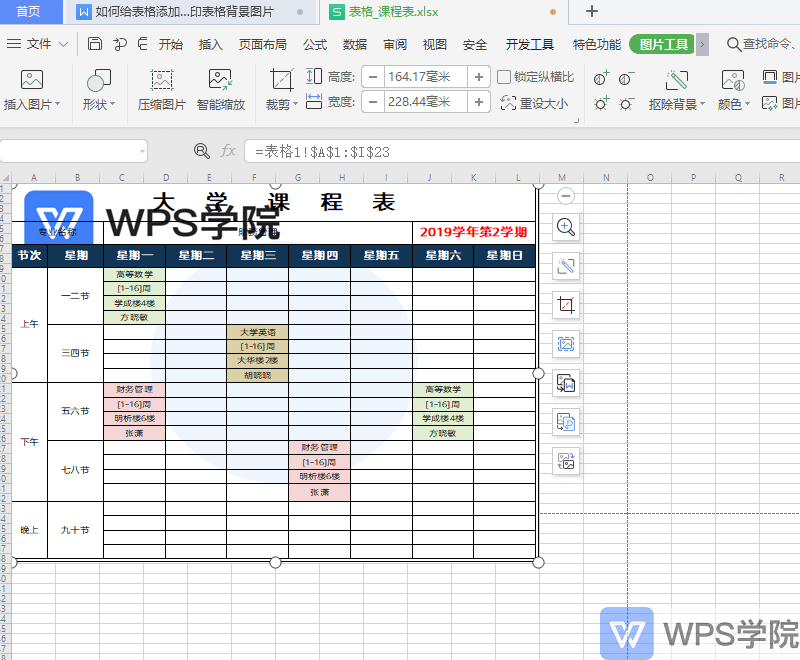
Task: Click column N header
Action: pyautogui.click(x=606, y=177)
